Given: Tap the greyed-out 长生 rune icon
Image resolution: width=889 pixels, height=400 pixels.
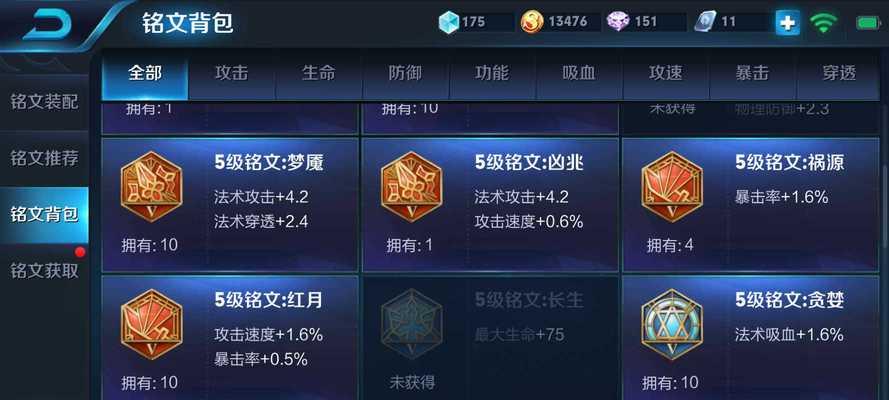Looking at the screenshot, I should point(412,324).
